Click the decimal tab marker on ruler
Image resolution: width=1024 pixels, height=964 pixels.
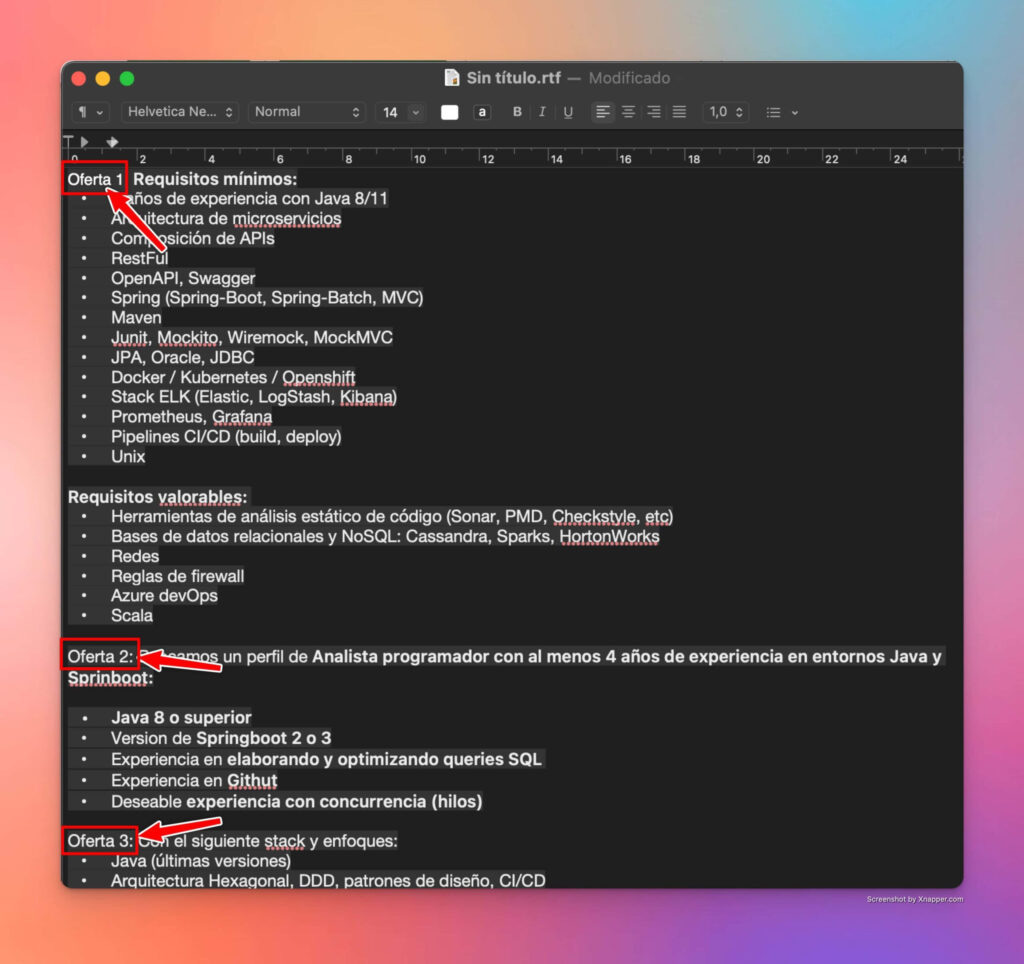coord(112,141)
